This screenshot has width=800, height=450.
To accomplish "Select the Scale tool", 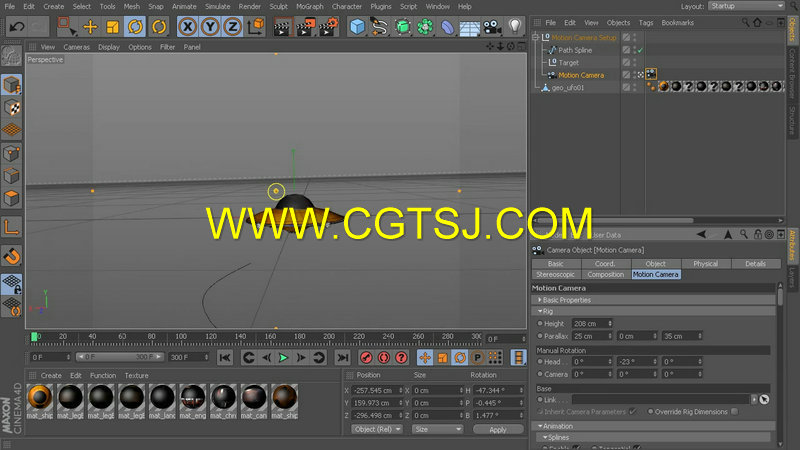I will [113, 27].
